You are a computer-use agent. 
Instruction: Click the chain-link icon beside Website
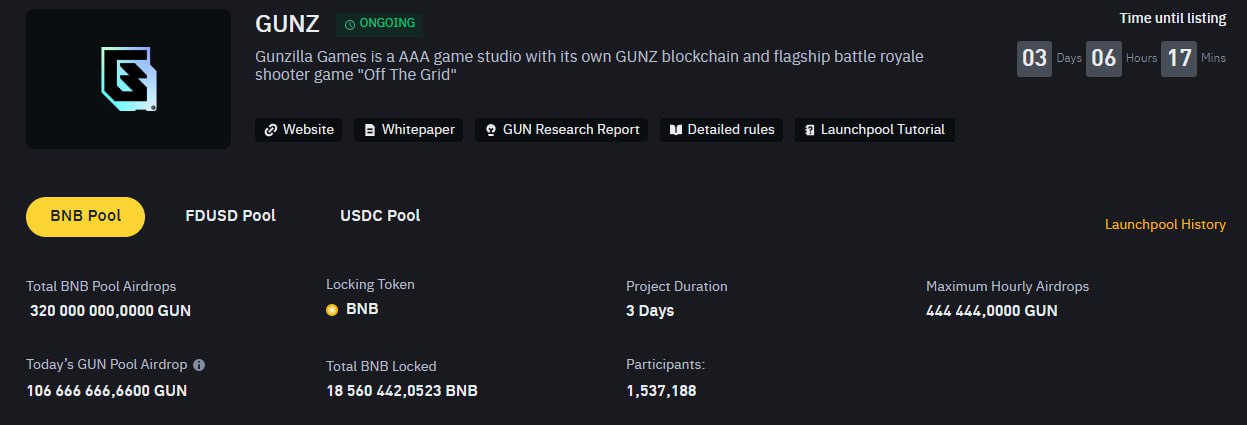270,130
